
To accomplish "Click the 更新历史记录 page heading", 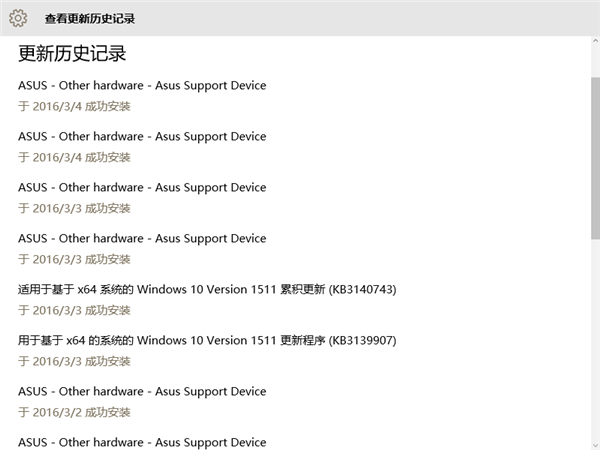I will point(72,54).
